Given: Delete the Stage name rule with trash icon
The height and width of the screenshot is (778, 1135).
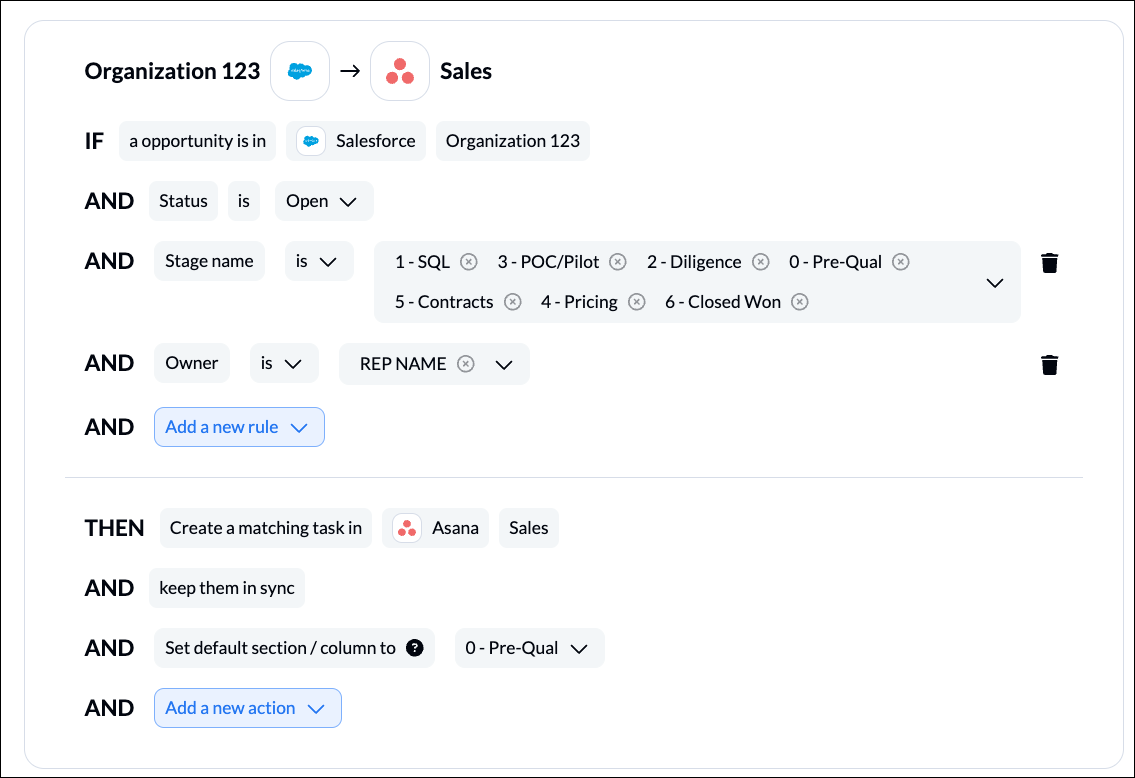Looking at the screenshot, I should [x=1050, y=263].
